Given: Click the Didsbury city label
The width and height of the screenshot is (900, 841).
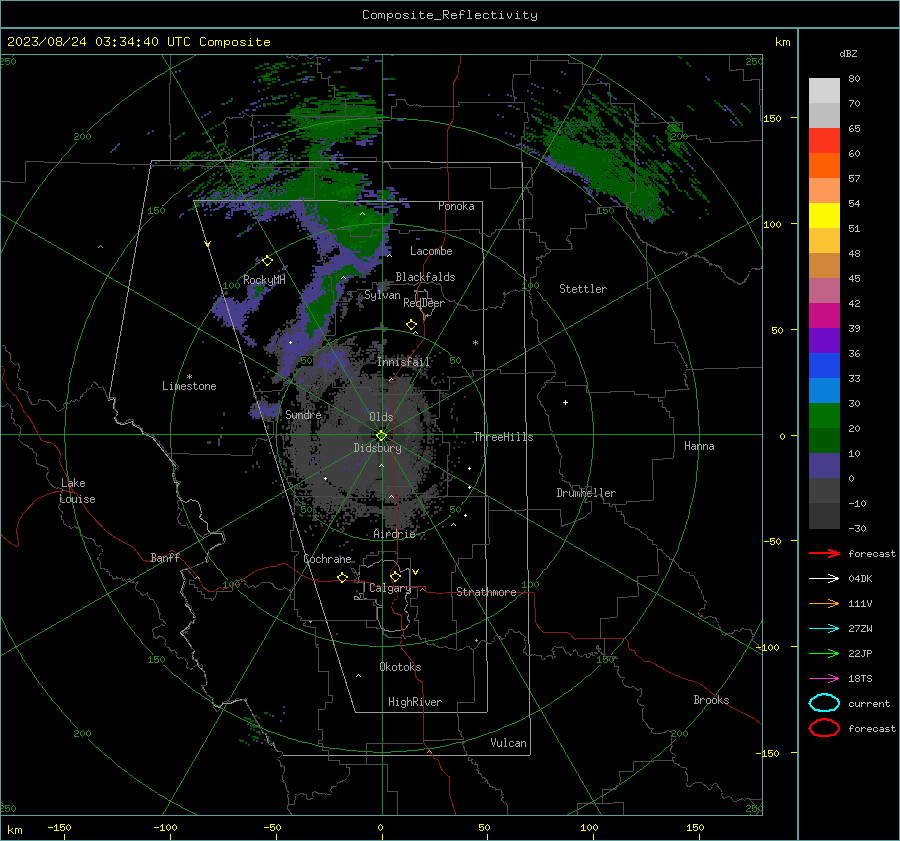Looking at the screenshot, I should [377, 448].
